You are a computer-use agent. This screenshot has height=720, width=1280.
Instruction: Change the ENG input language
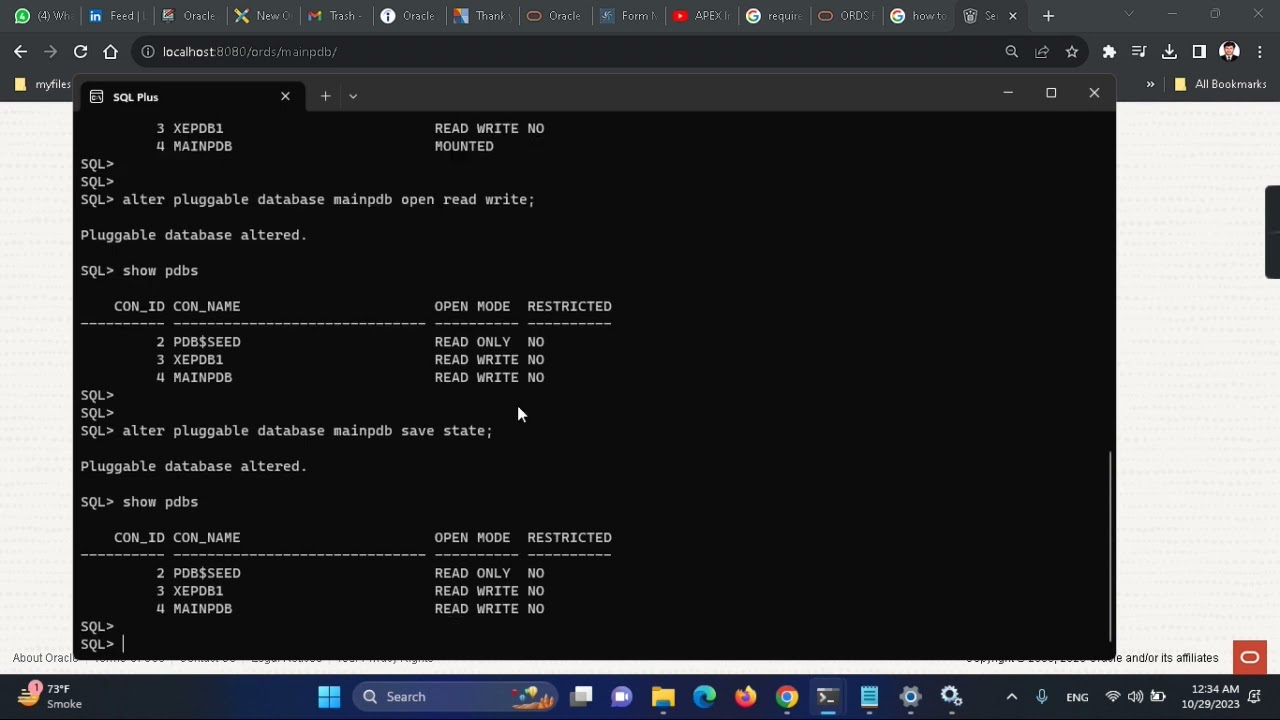point(1077,697)
